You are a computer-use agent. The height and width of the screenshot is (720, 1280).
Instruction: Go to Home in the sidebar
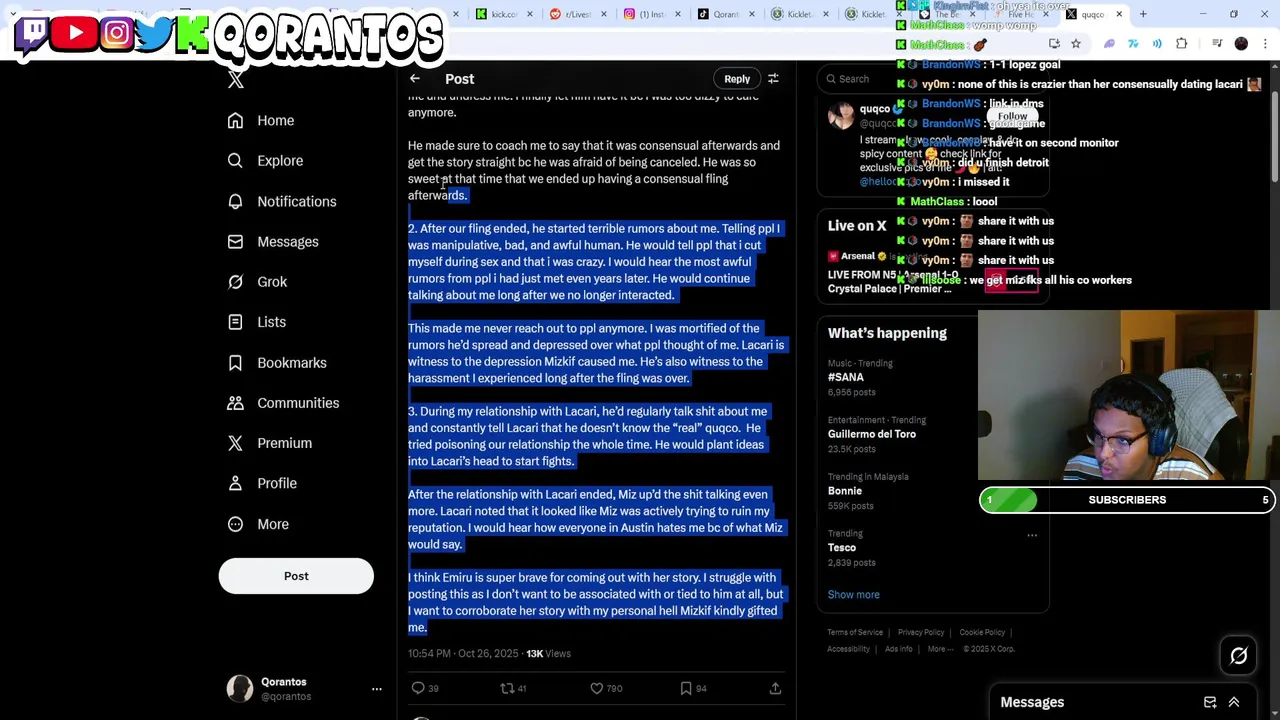(261, 120)
